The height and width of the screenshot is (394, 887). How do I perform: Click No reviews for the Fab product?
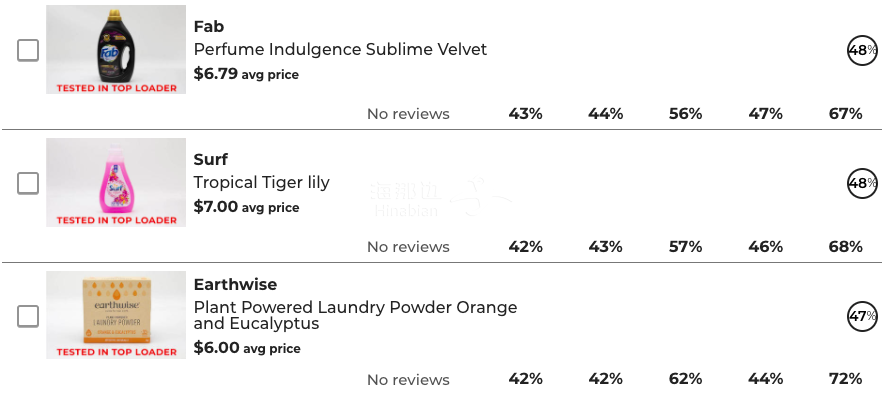[408, 114]
